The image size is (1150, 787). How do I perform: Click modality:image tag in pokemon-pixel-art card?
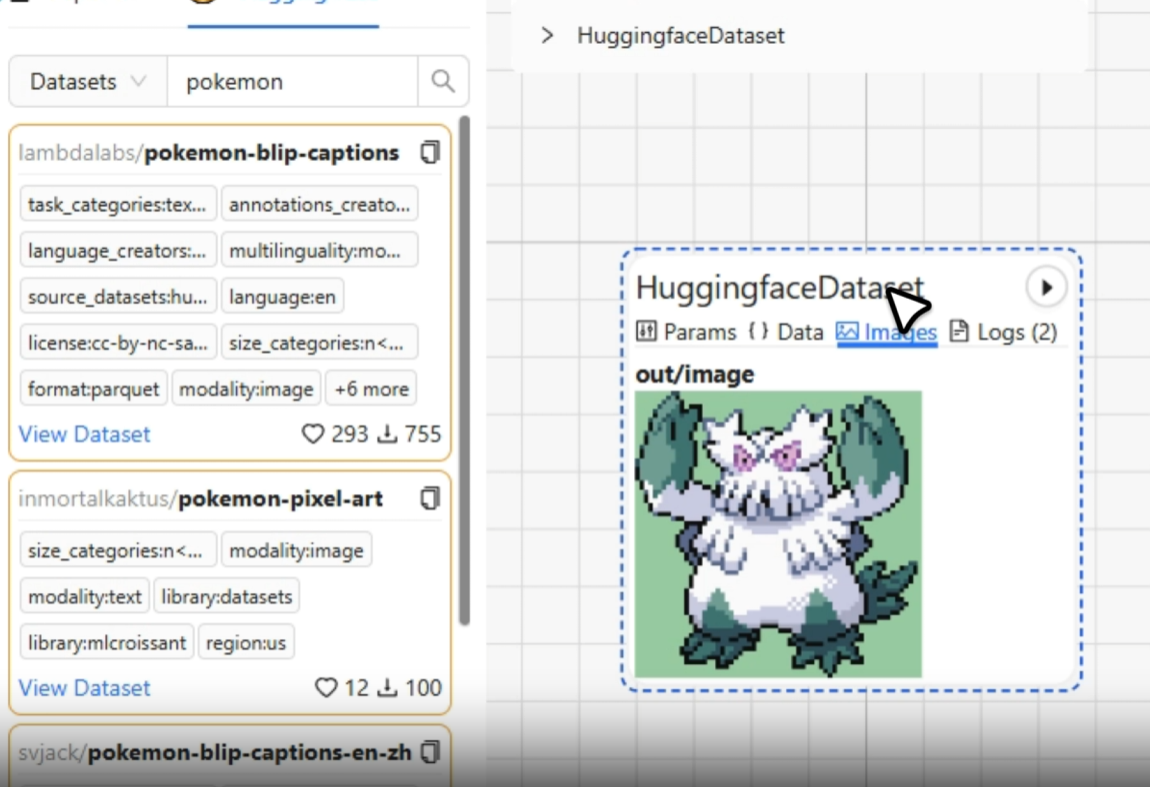(296, 550)
